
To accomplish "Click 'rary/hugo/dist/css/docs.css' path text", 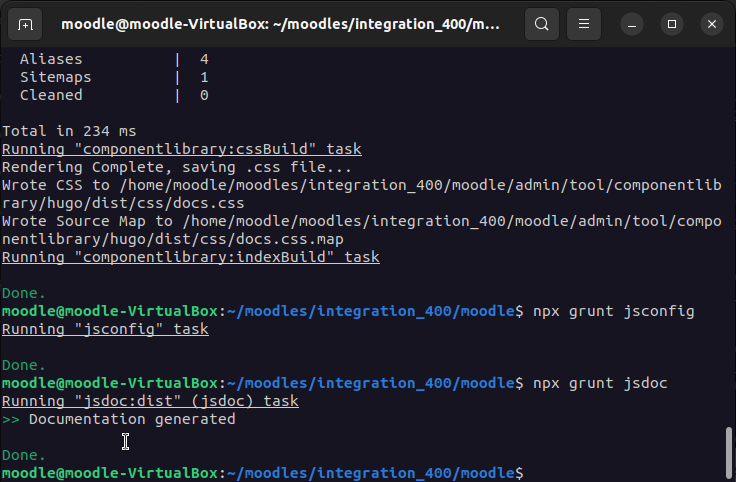I will coord(123,203).
